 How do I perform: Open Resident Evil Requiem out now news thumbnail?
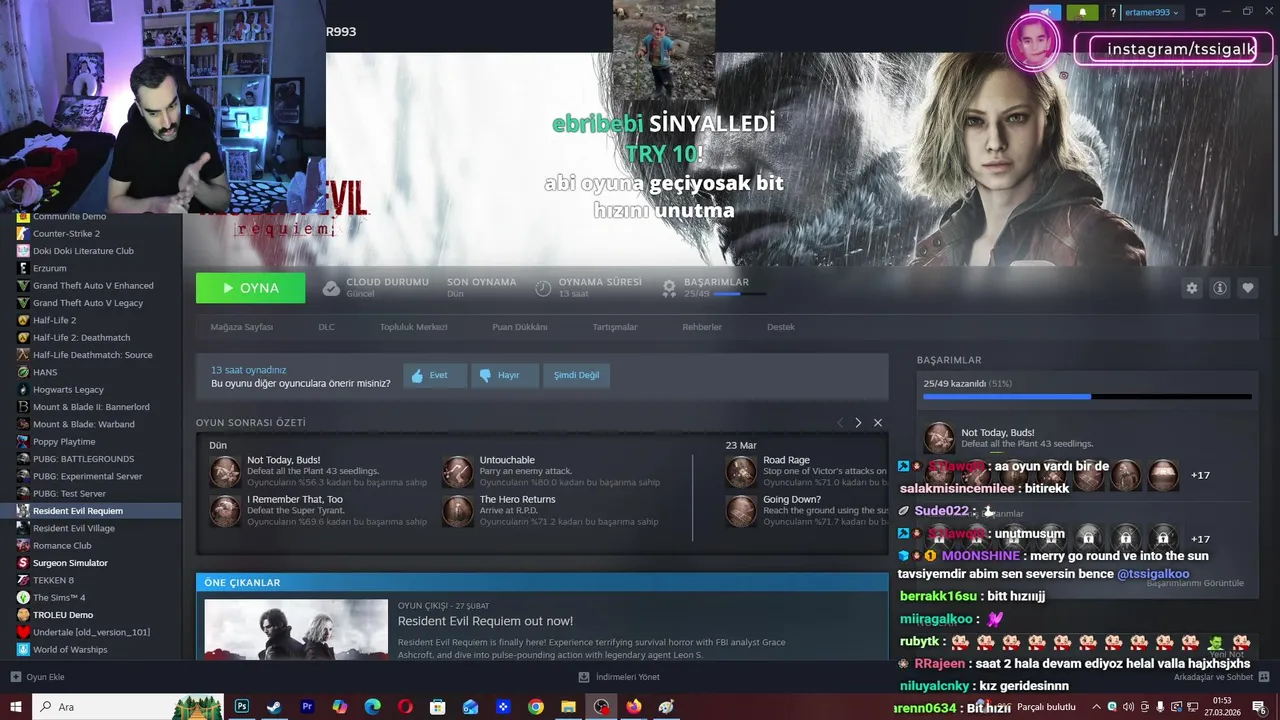(x=296, y=629)
